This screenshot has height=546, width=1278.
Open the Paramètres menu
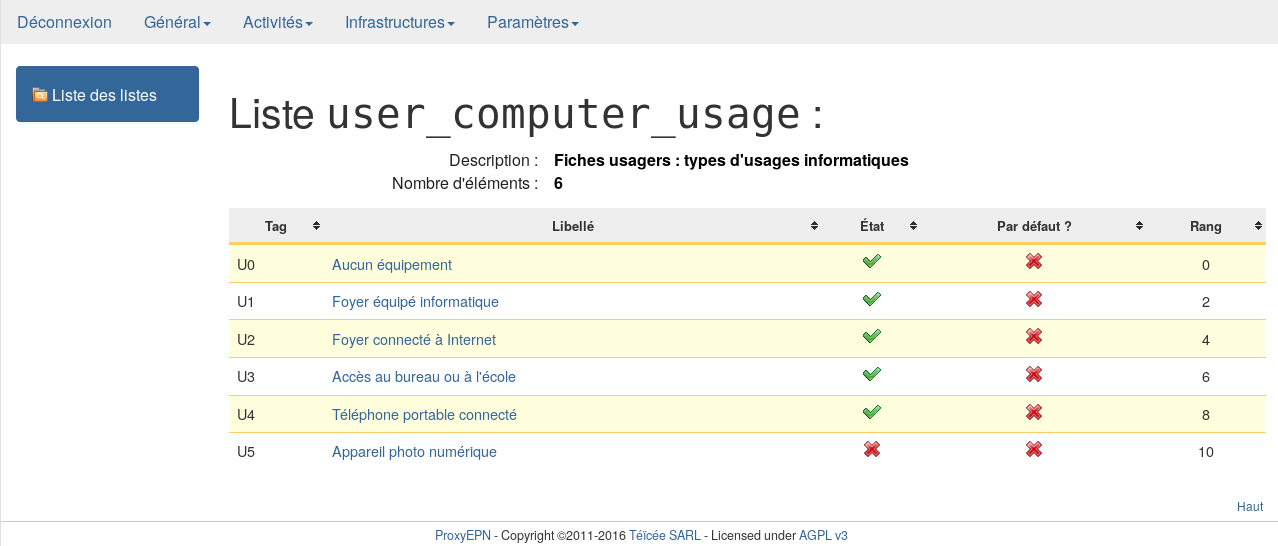point(532,22)
